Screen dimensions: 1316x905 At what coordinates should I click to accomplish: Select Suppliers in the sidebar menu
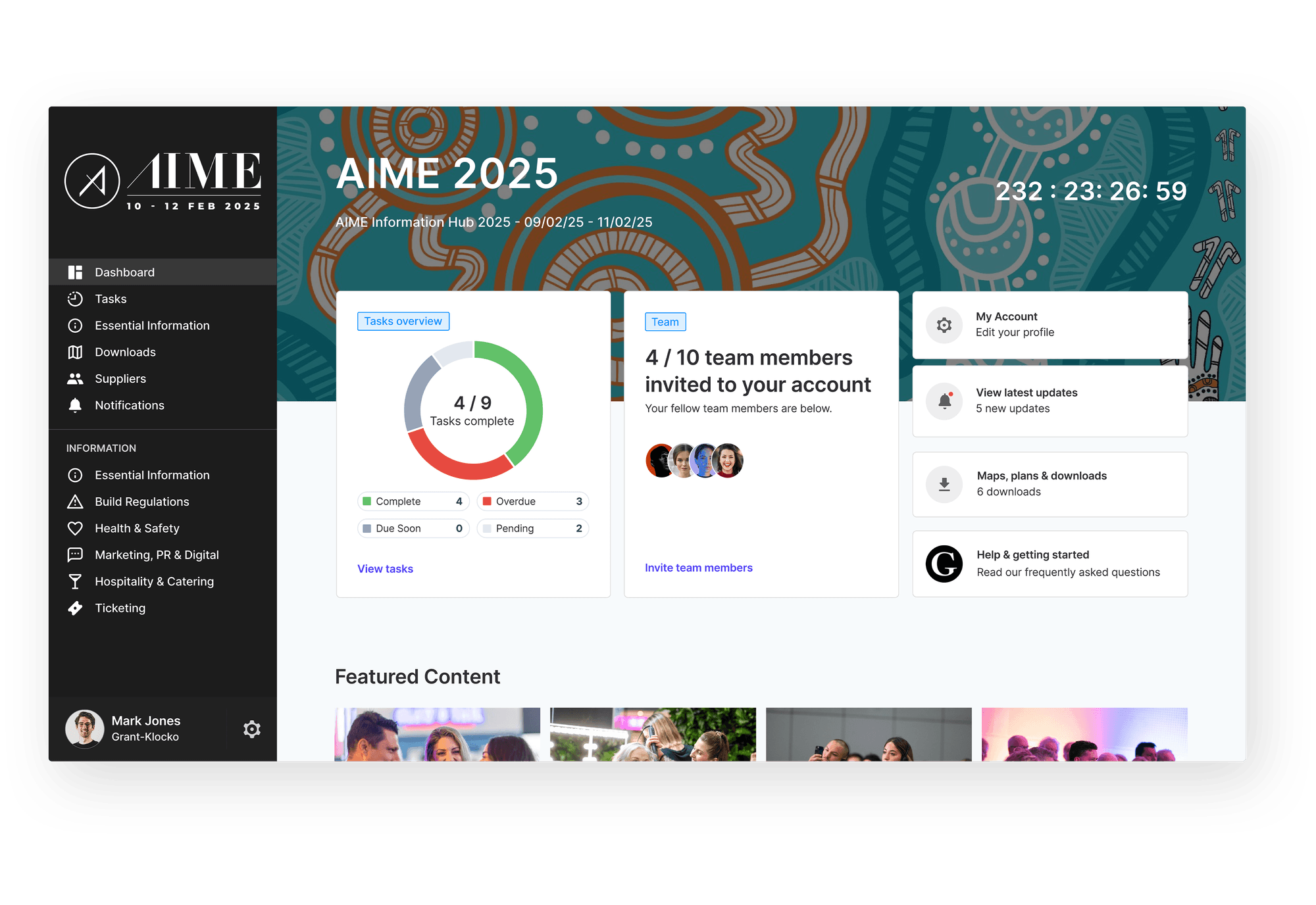120,379
